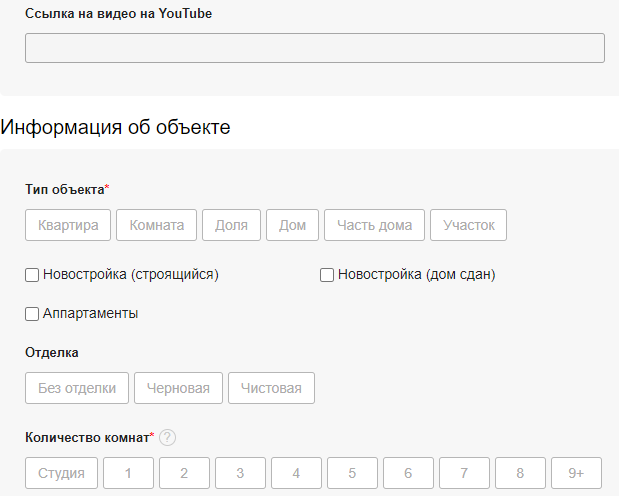The width and height of the screenshot is (619, 496).
Task: Choose Участок object type
Action: tap(468, 225)
